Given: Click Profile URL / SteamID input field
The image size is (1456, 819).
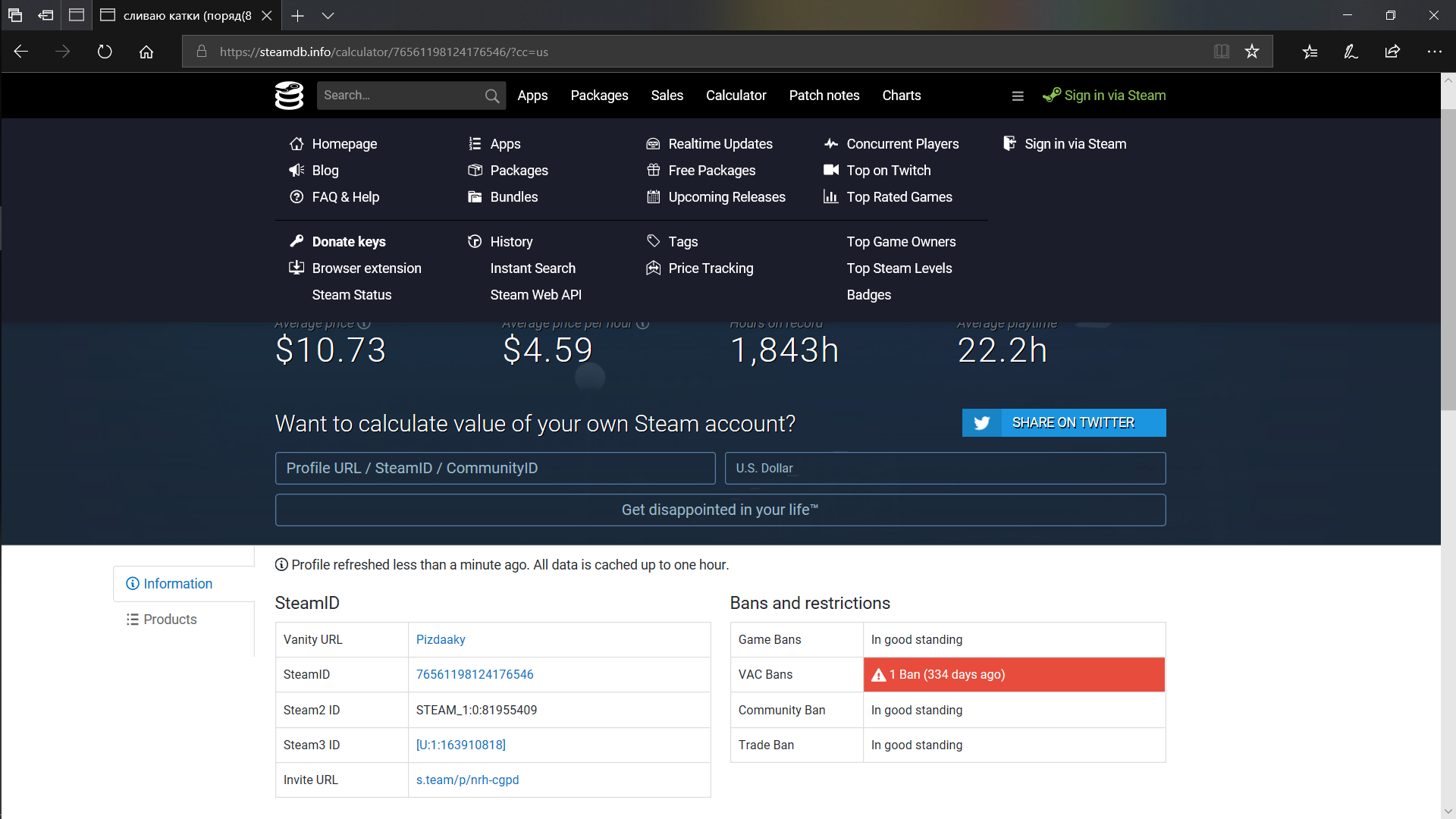Looking at the screenshot, I should 495,469.
